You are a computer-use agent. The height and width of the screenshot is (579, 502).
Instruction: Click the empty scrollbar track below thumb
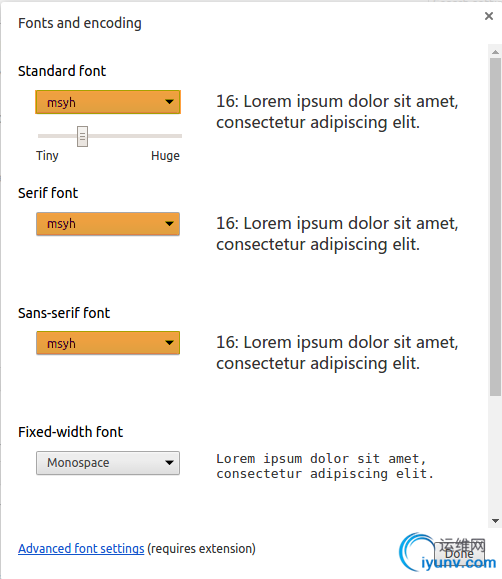(x=495, y=456)
